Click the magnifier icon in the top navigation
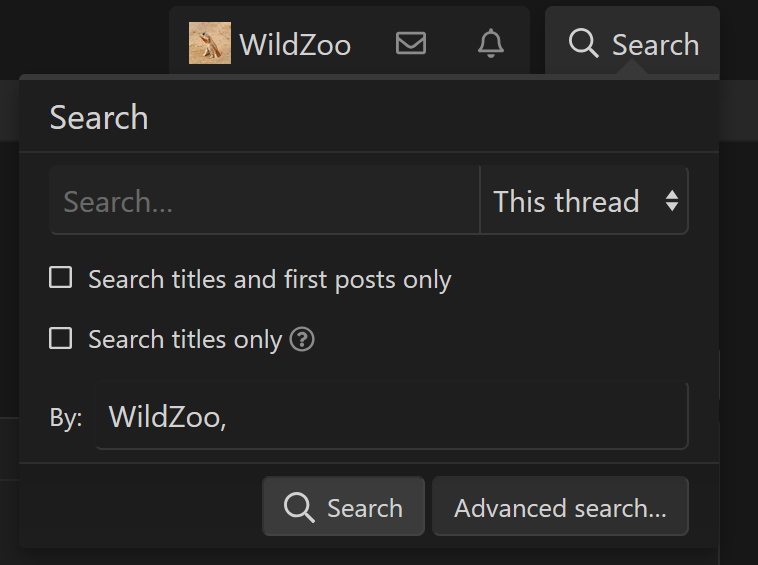This screenshot has width=758, height=565. (x=583, y=44)
